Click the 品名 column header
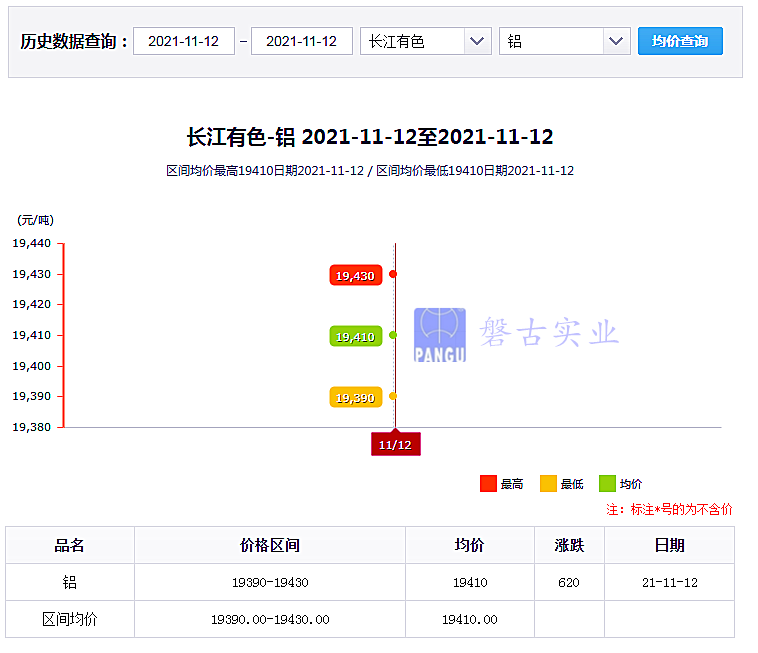Viewport: 758px width, 653px height. pos(70,545)
